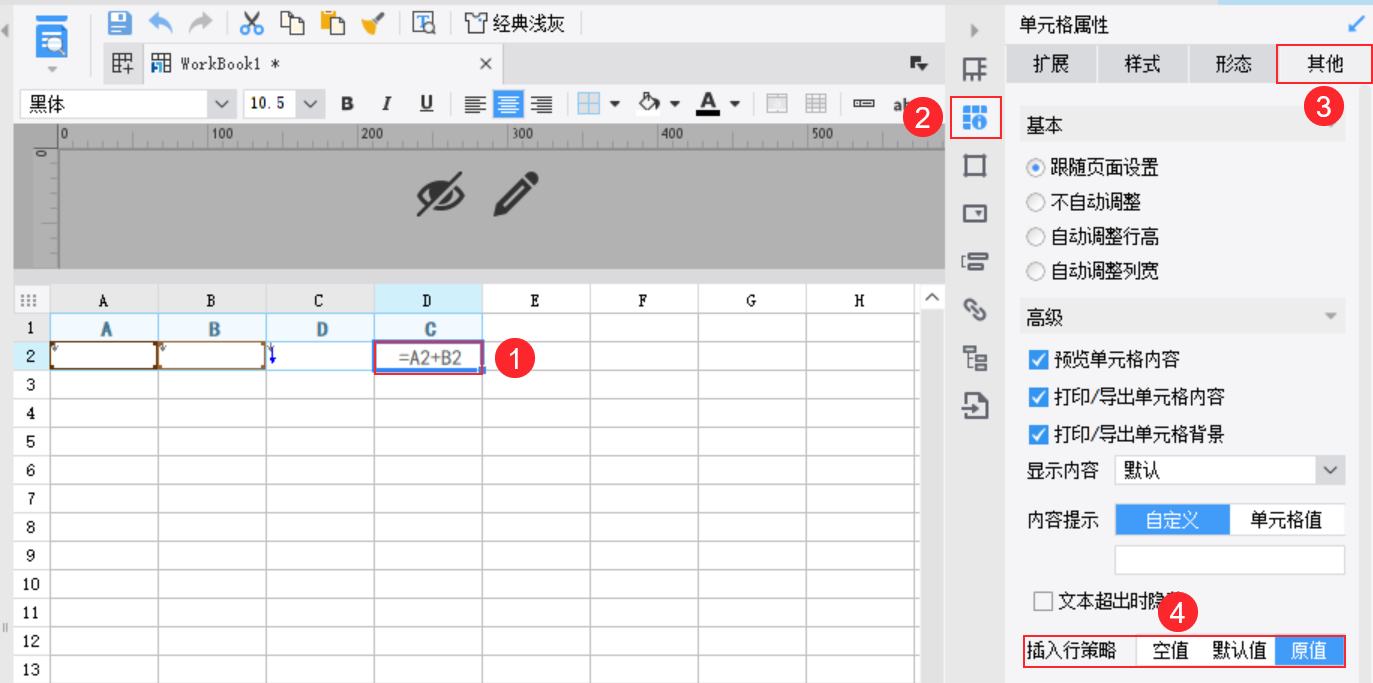The width and height of the screenshot is (1373, 683).
Task: Expand the border style dropdown arrow
Action: pyautogui.click(x=614, y=104)
